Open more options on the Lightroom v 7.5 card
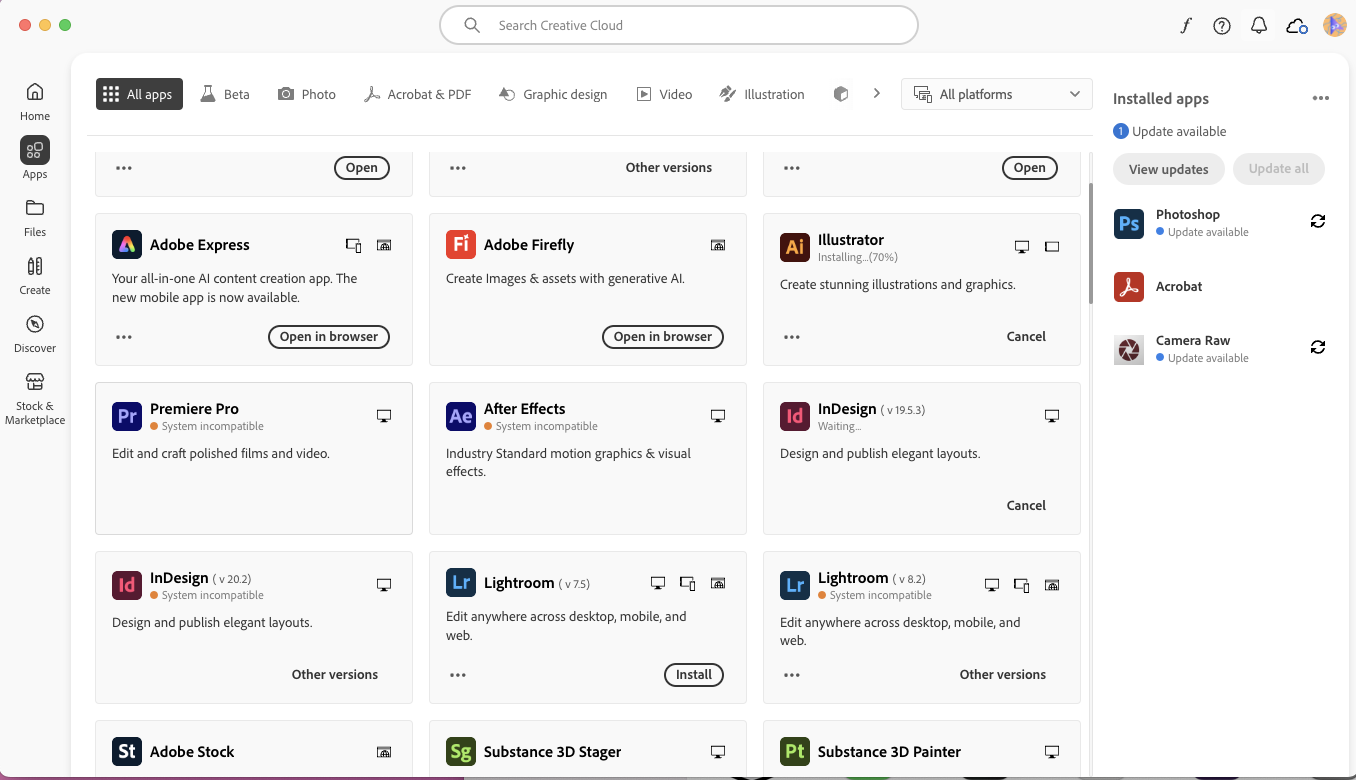The image size is (1356, 780). point(458,675)
